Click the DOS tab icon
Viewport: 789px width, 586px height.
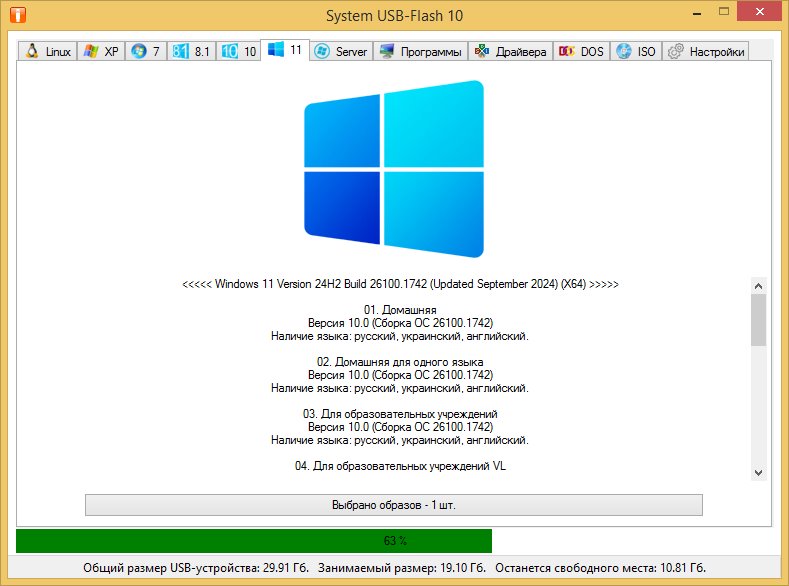[x=567, y=52]
